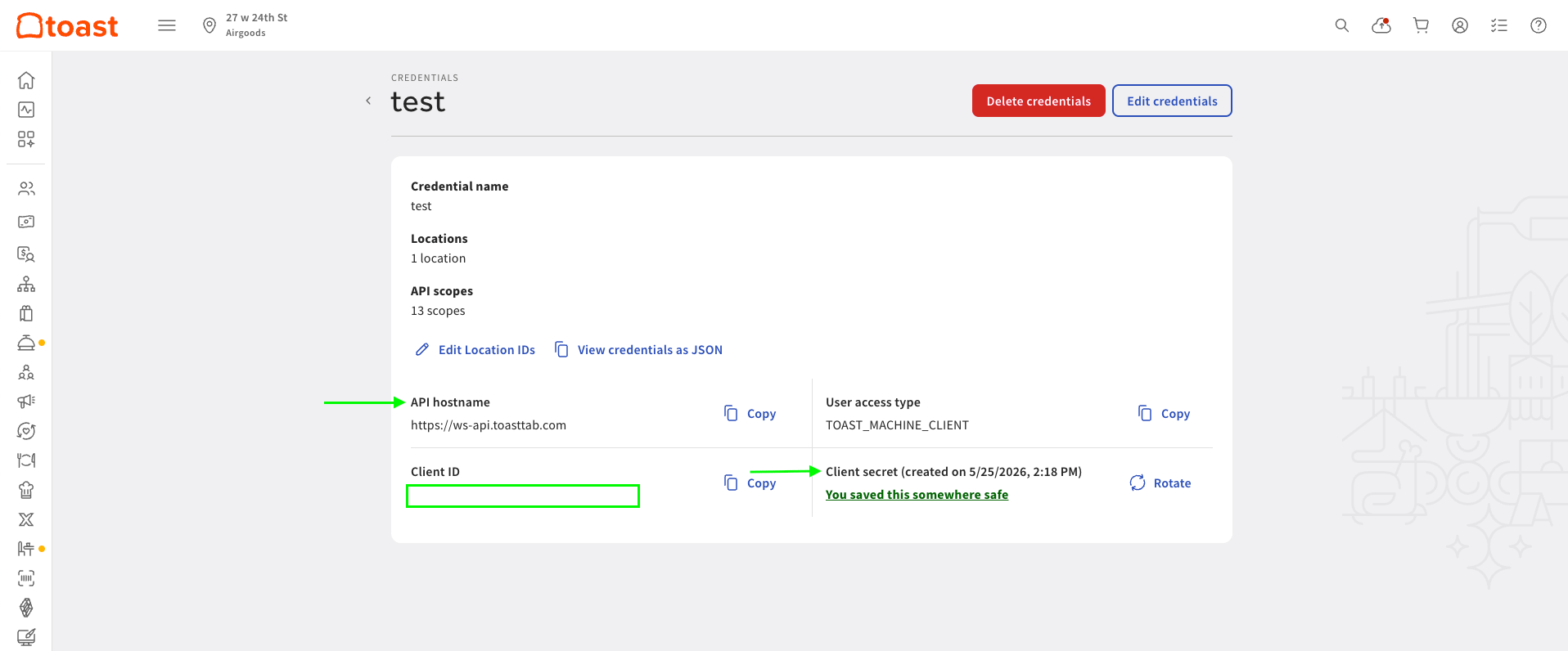1568x651 pixels.
Task: Open the help question mark icon
Action: [1539, 25]
